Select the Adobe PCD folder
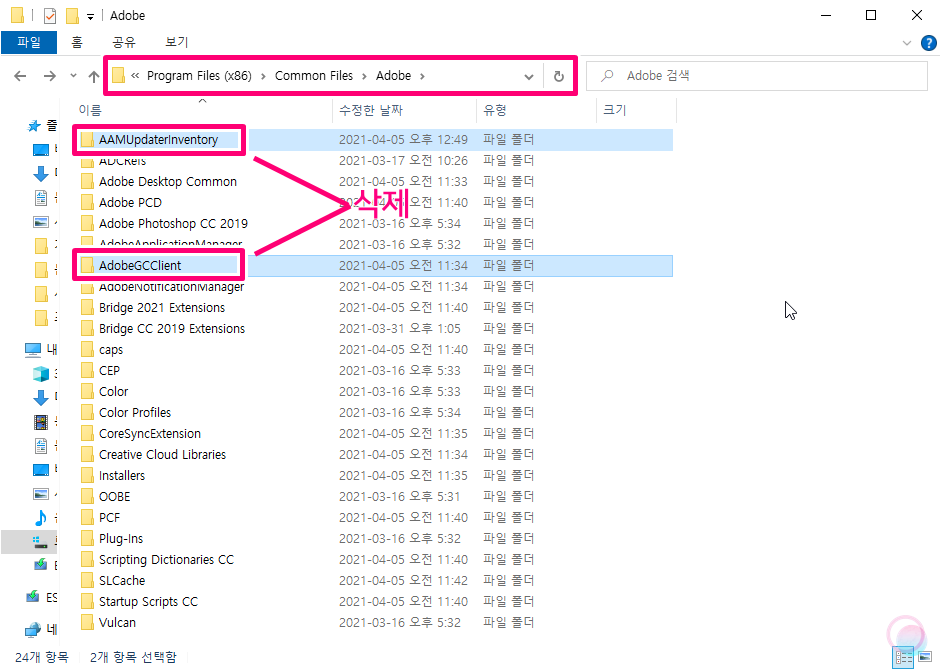This screenshot has height=670, width=941. coord(130,202)
